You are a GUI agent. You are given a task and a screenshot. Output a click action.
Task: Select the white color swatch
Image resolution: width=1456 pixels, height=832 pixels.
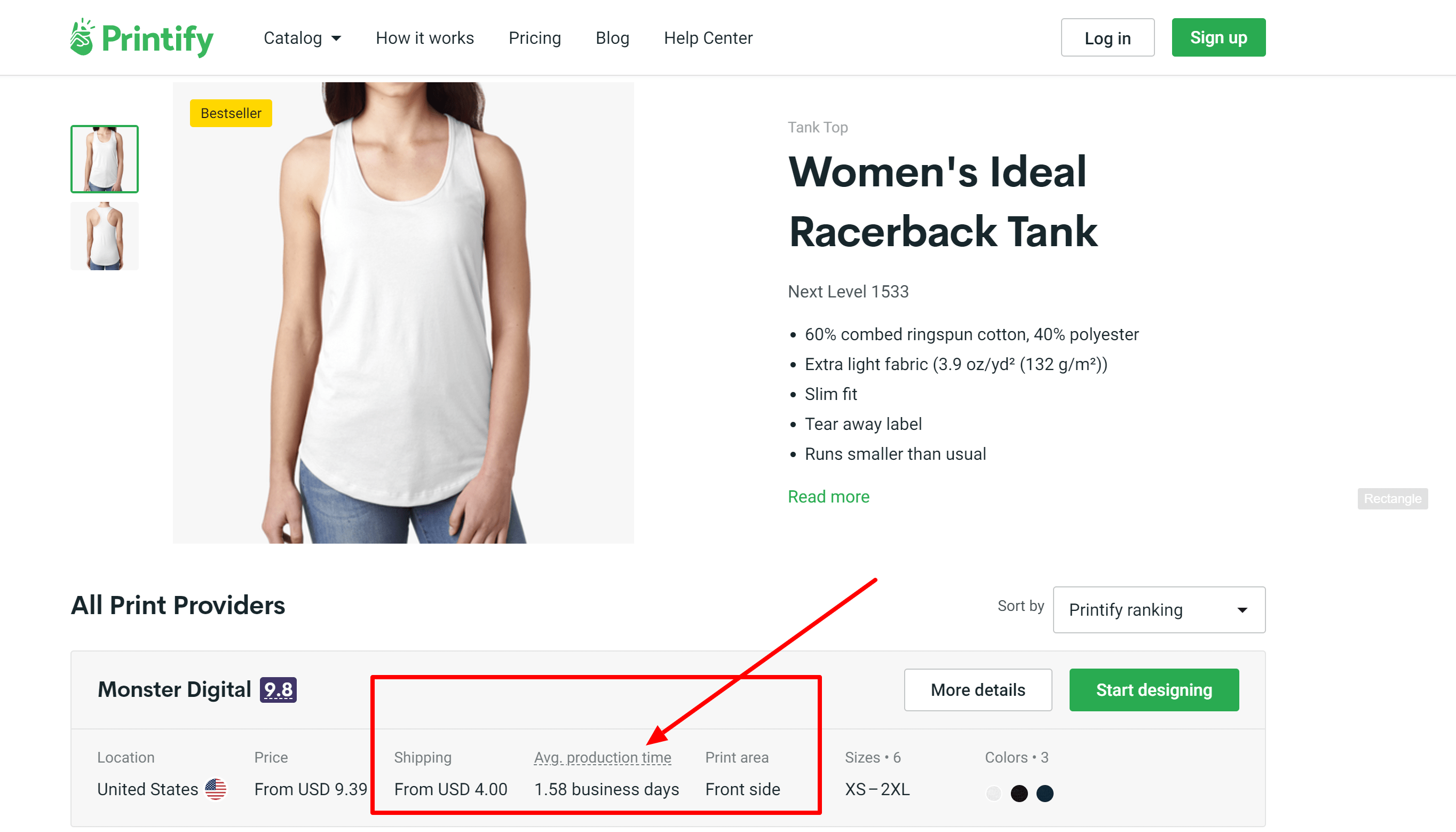[993, 793]
